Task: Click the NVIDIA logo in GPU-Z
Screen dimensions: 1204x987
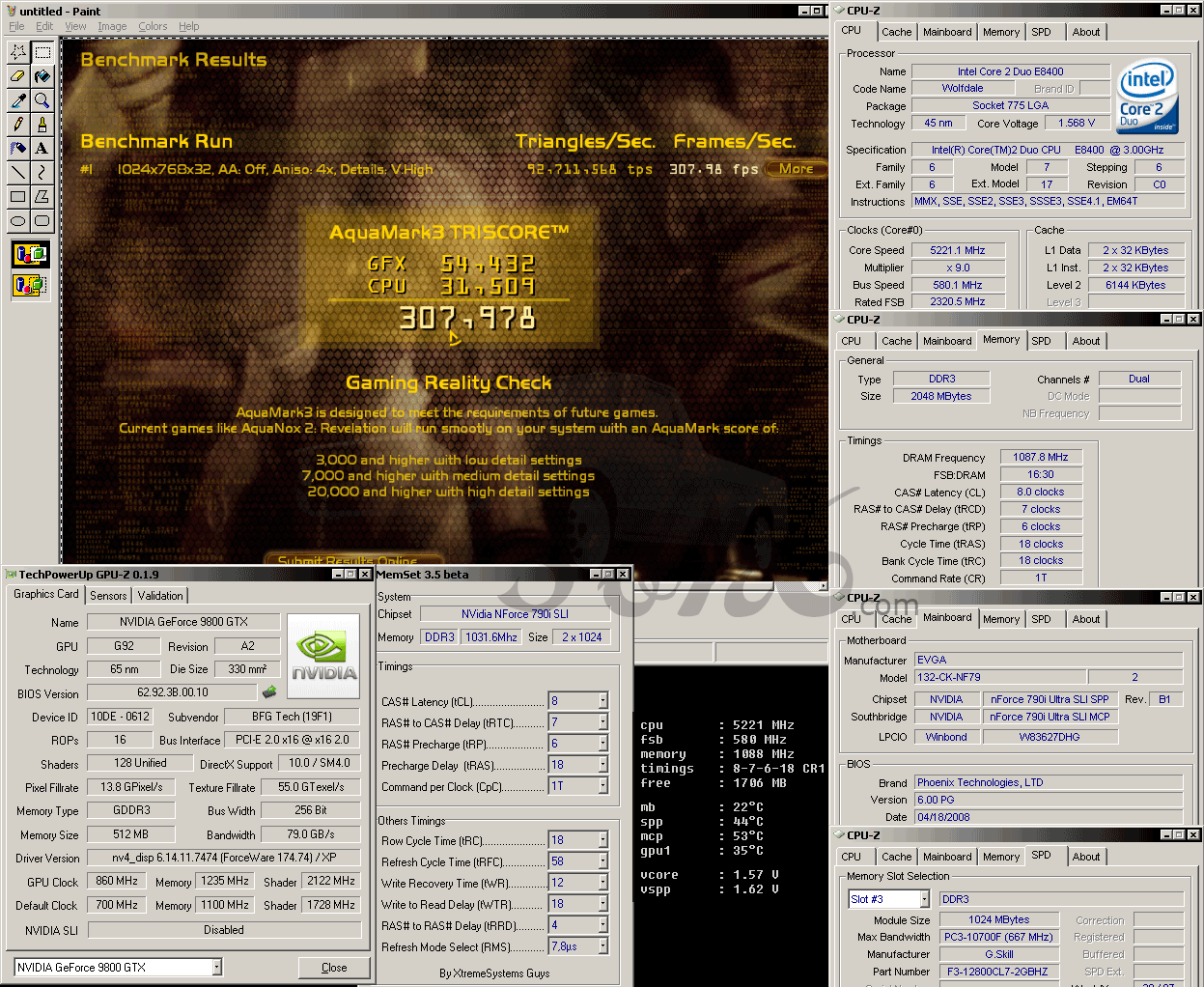Action: [323, 656]
